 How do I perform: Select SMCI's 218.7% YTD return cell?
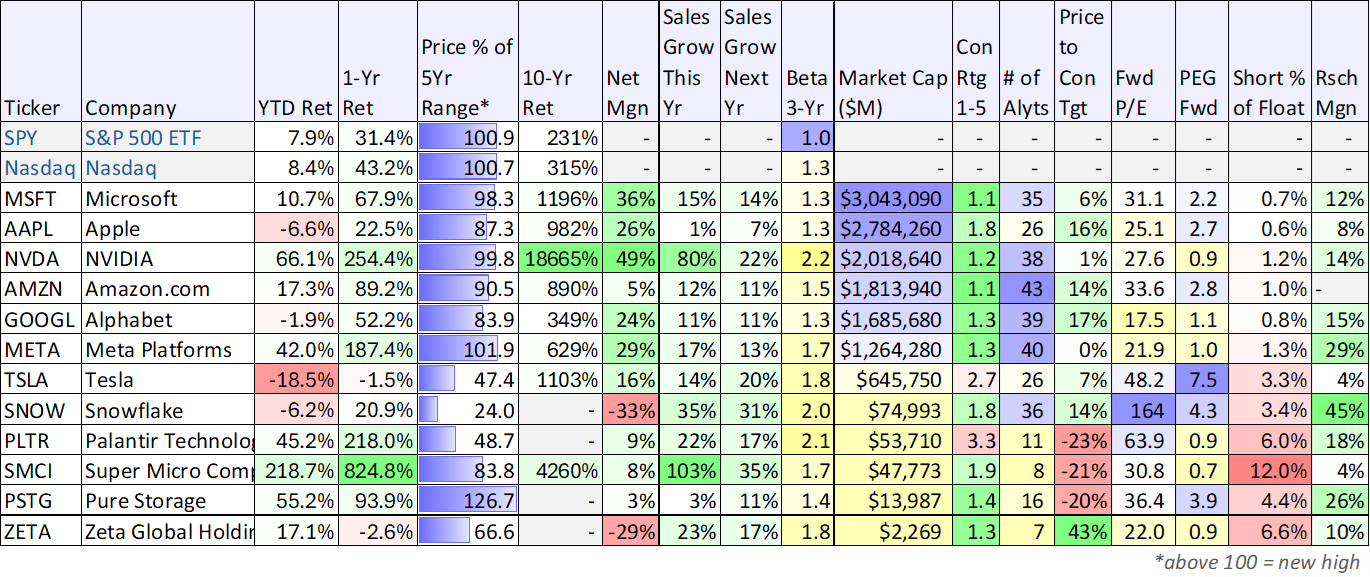pyautogui.click(x=297, y=471)
